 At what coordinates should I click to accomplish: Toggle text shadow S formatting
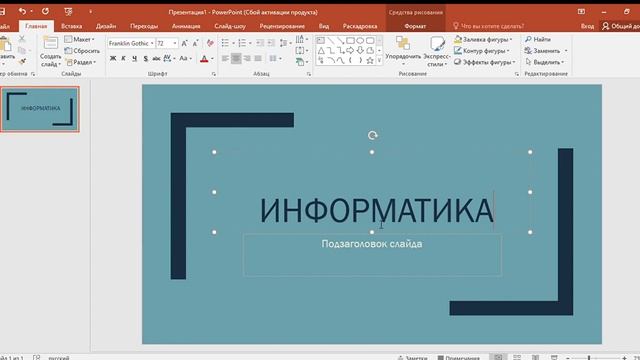(146, 59)
